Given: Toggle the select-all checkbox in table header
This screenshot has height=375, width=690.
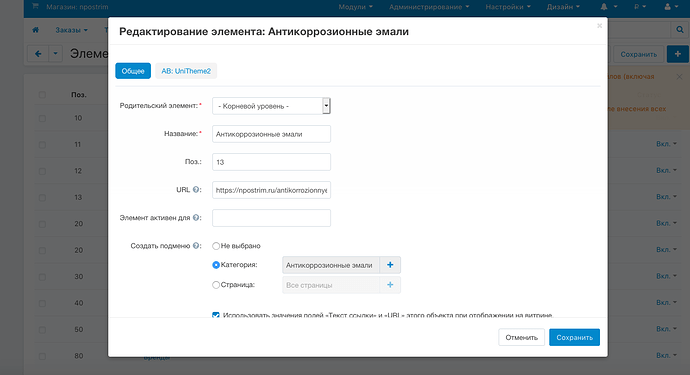Looking at the screenshot, I should [x=42, y=95].
